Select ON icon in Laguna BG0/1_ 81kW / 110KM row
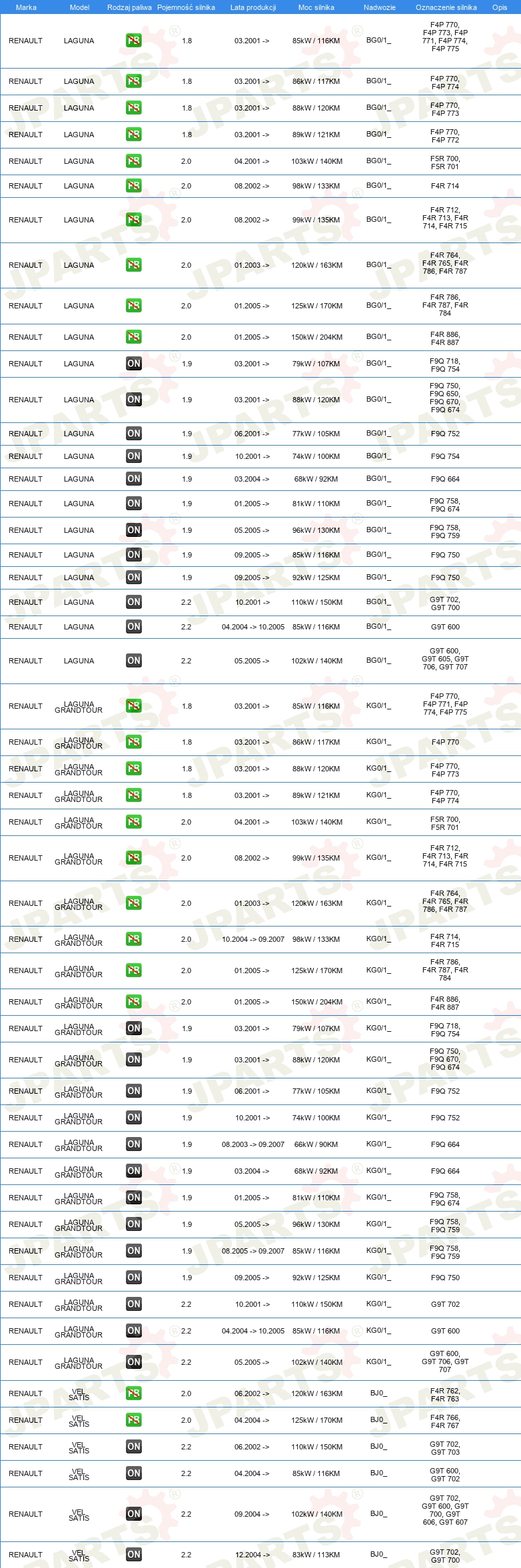Screen dimensions: 521x1568 tap(133, 504)
